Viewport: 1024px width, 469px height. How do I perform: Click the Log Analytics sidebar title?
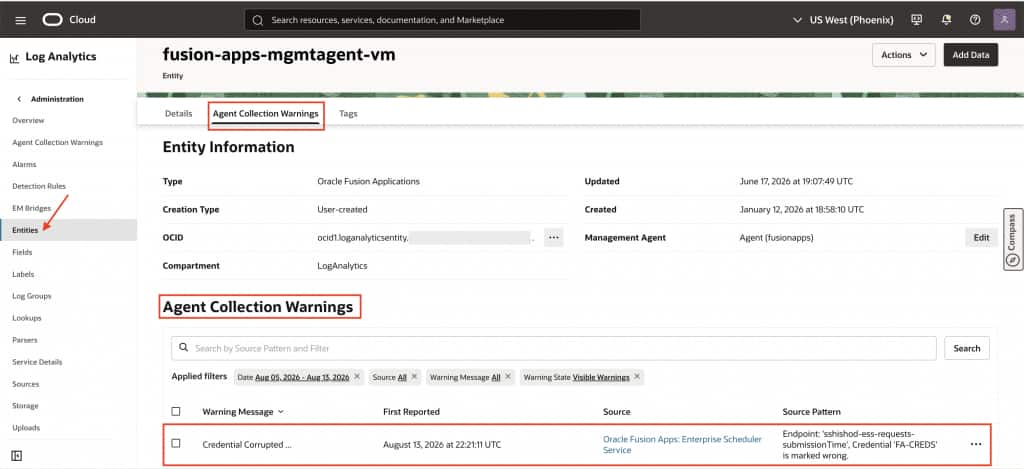point(61,57)
